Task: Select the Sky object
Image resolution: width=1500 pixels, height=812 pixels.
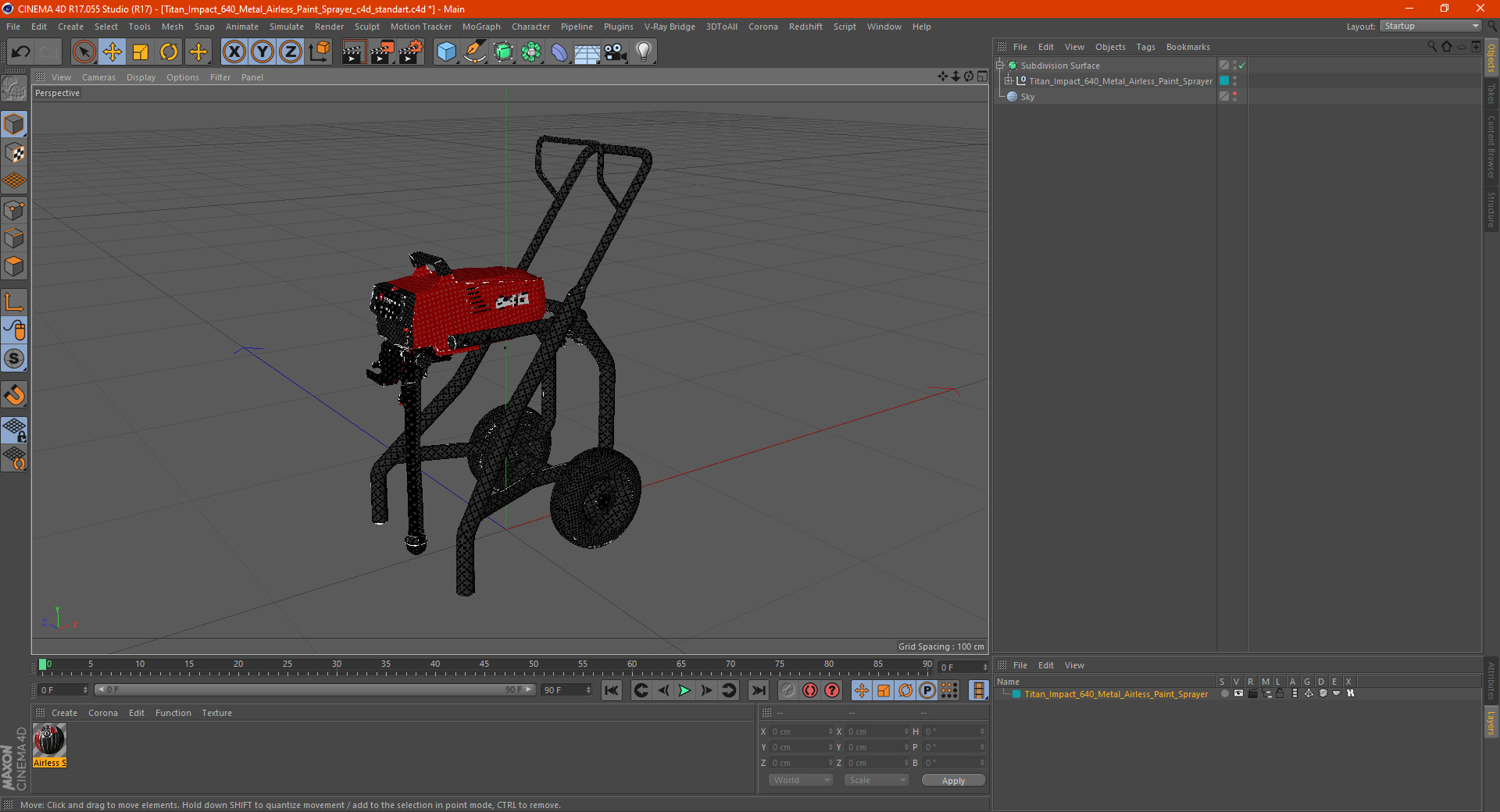Action: click(x=1027, y=97)
